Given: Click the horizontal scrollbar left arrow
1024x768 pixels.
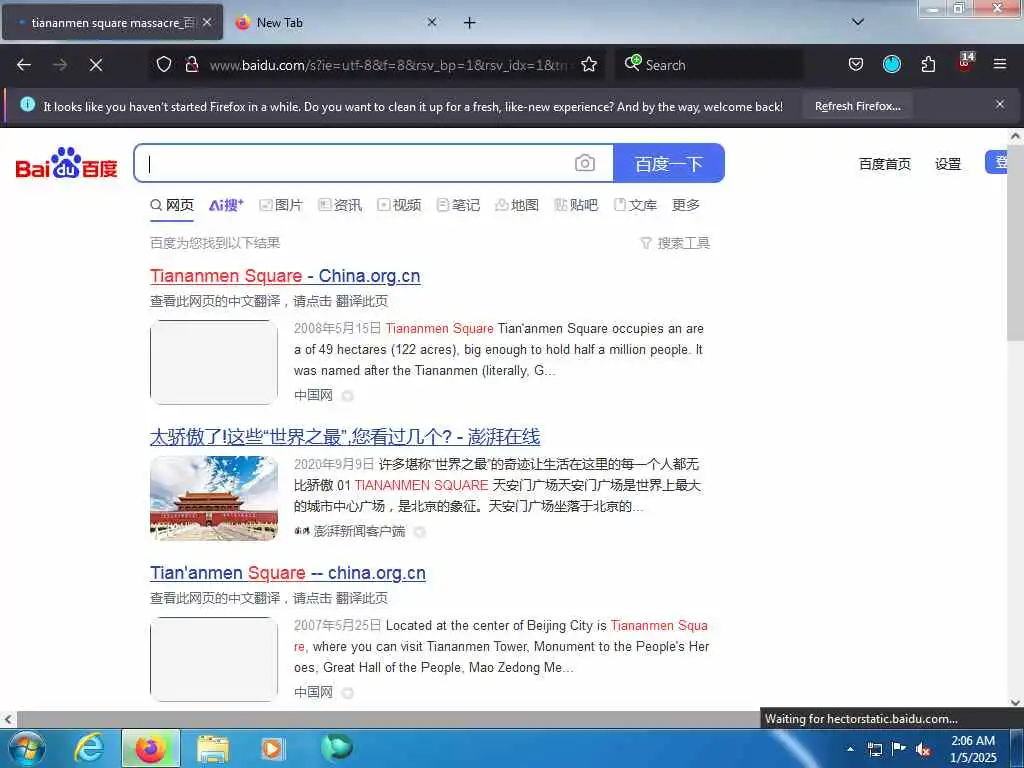Looking at the screenshot, I should click(8, 720).
